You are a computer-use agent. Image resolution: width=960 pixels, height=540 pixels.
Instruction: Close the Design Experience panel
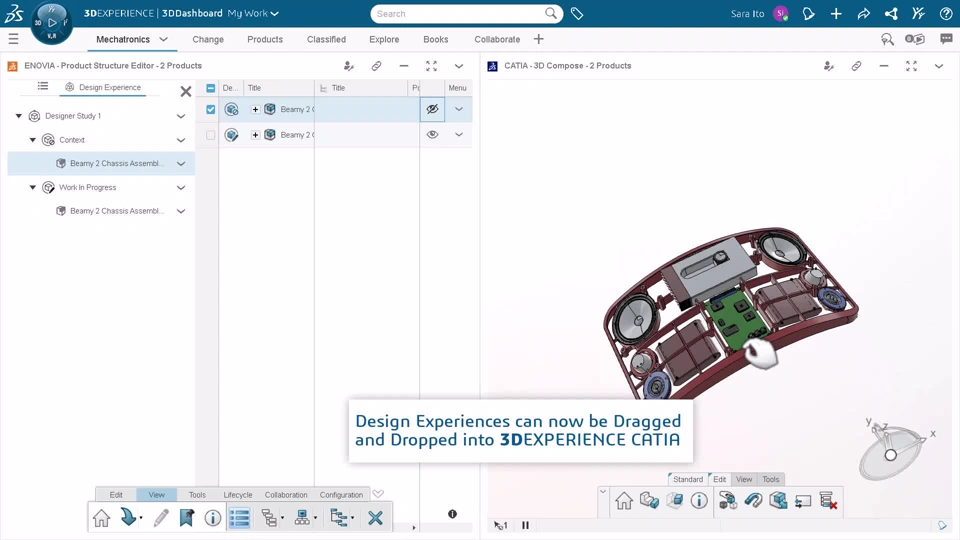click(x=186, y=92)
